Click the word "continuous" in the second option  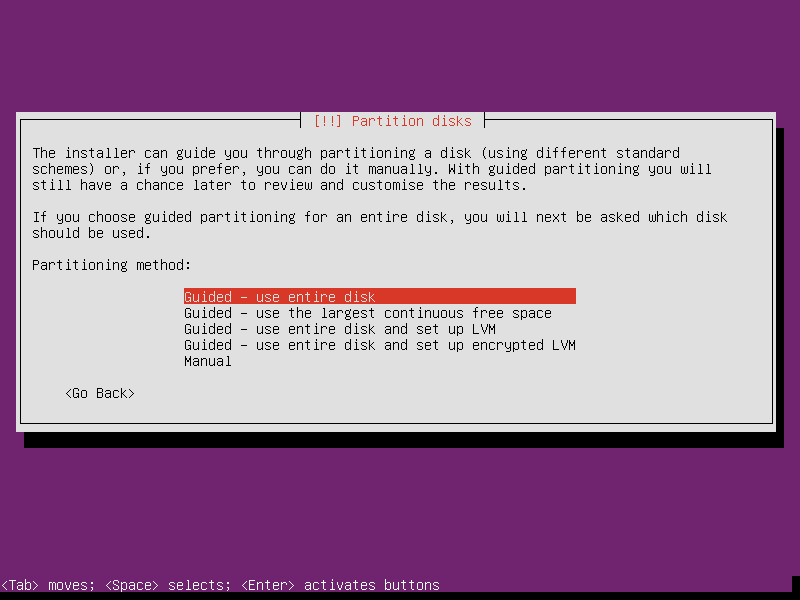click(423, 313)
